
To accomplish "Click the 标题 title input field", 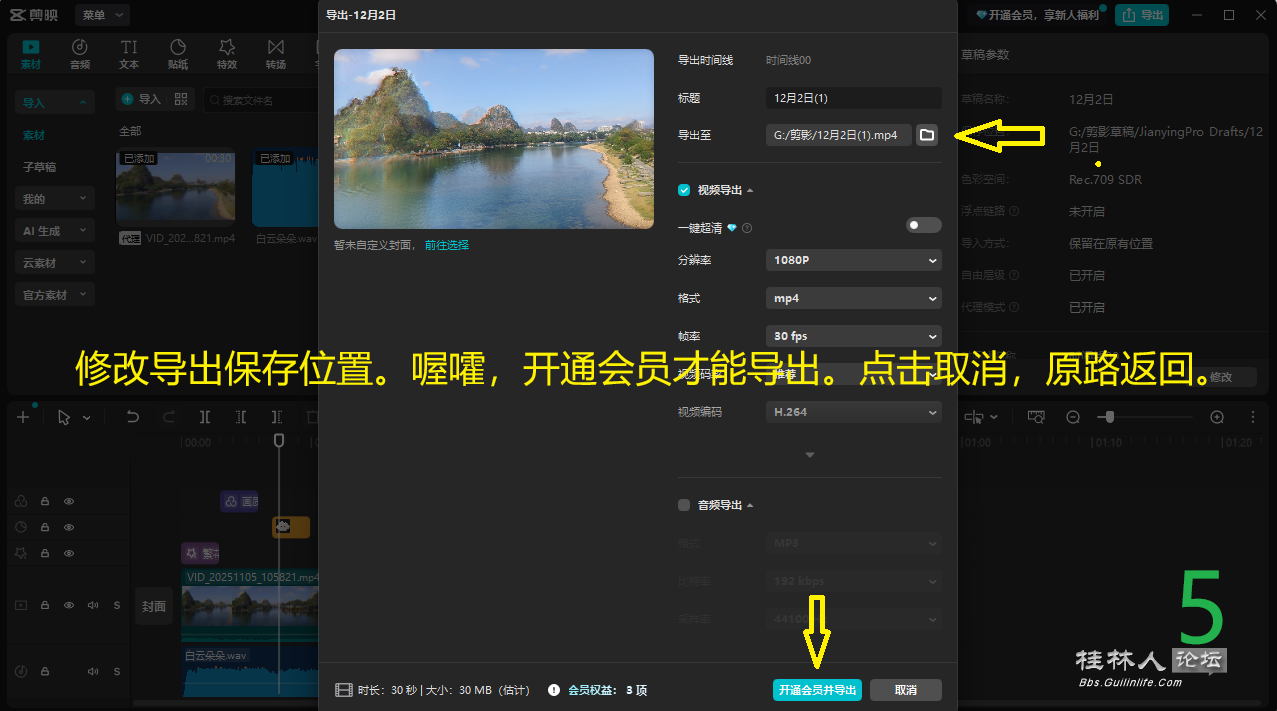I will [853, 98].
